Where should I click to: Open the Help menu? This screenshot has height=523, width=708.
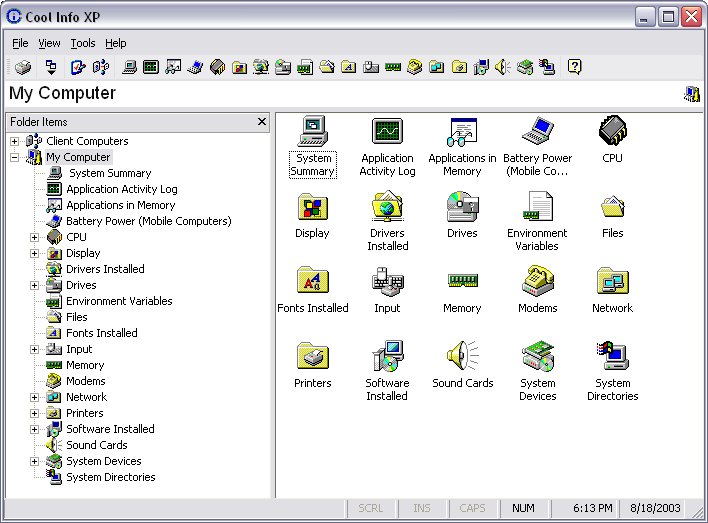pos(116,43)
